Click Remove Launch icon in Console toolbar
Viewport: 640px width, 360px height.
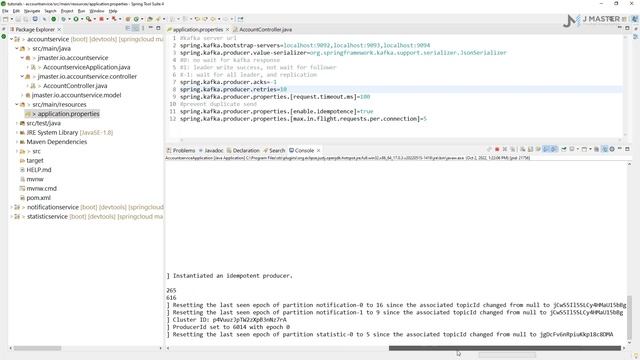click(x=505, y=149)
